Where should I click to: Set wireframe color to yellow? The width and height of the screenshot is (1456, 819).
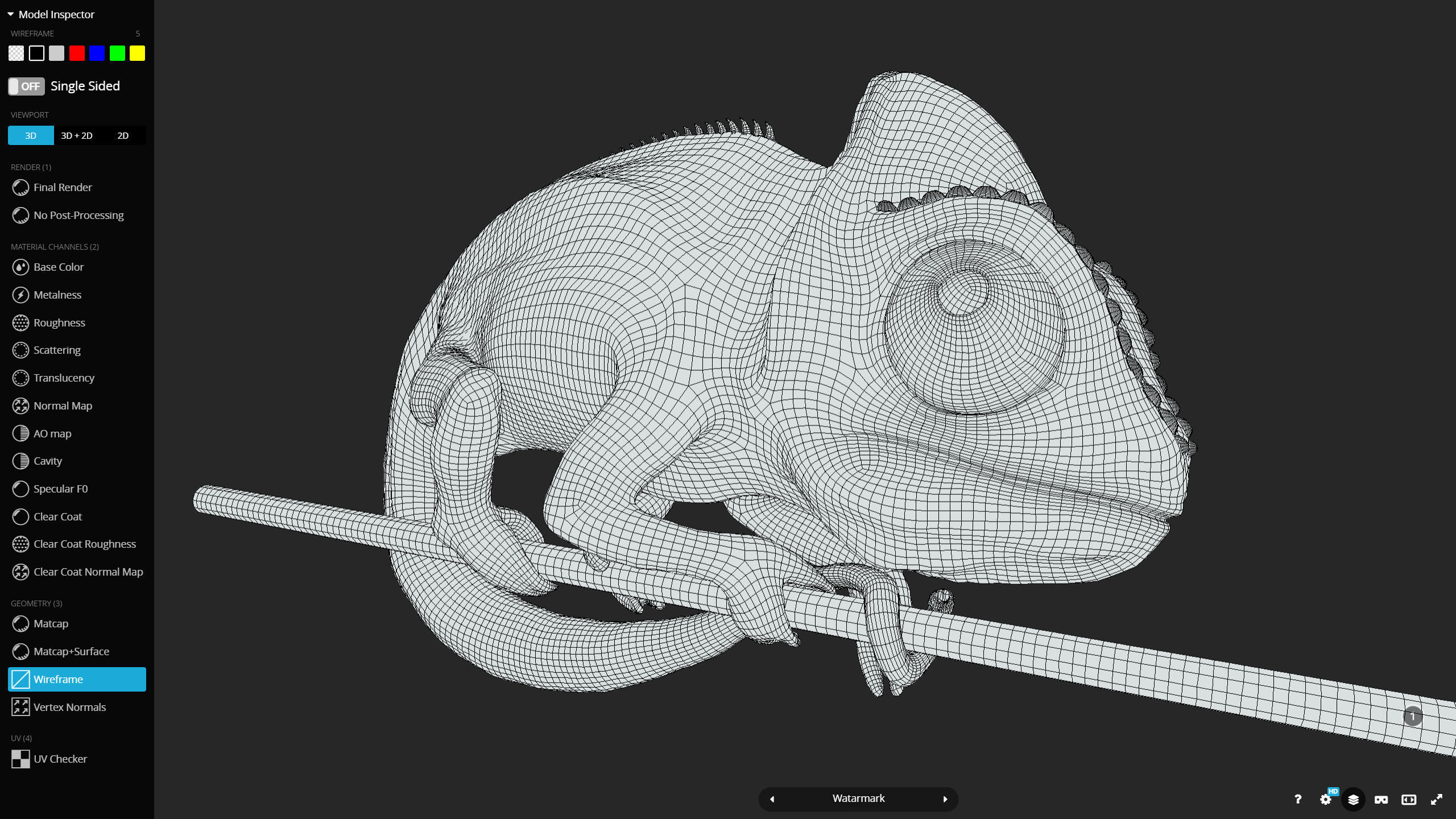click(x=138, y=53)
